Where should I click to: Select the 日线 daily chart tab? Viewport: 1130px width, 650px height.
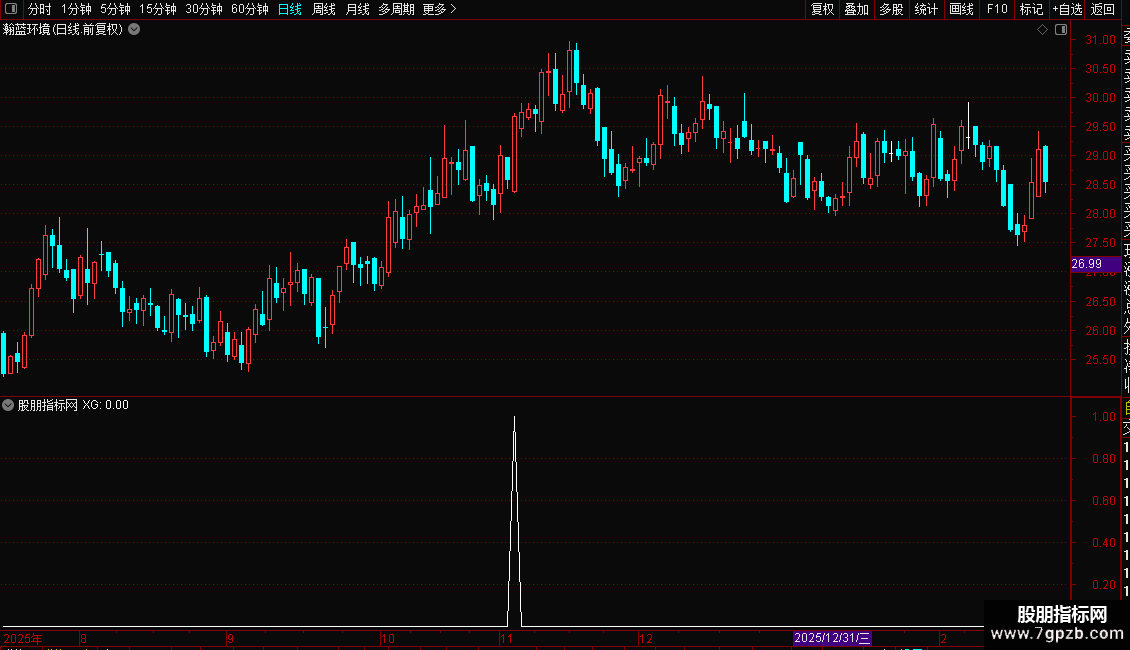290,9
